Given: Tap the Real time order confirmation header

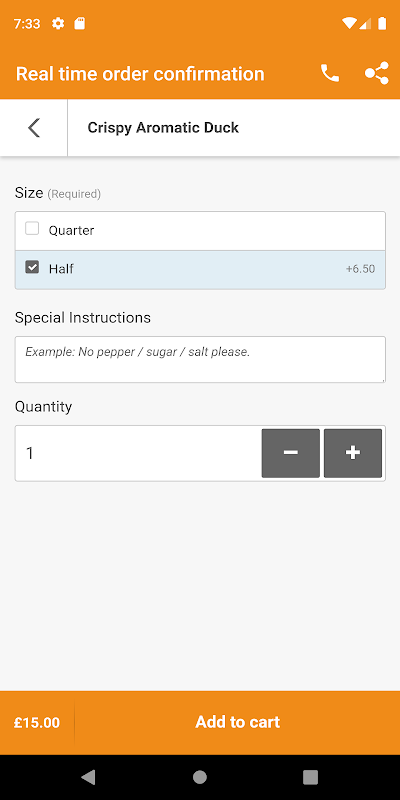Looking at the screenshot, I should 140,74.
